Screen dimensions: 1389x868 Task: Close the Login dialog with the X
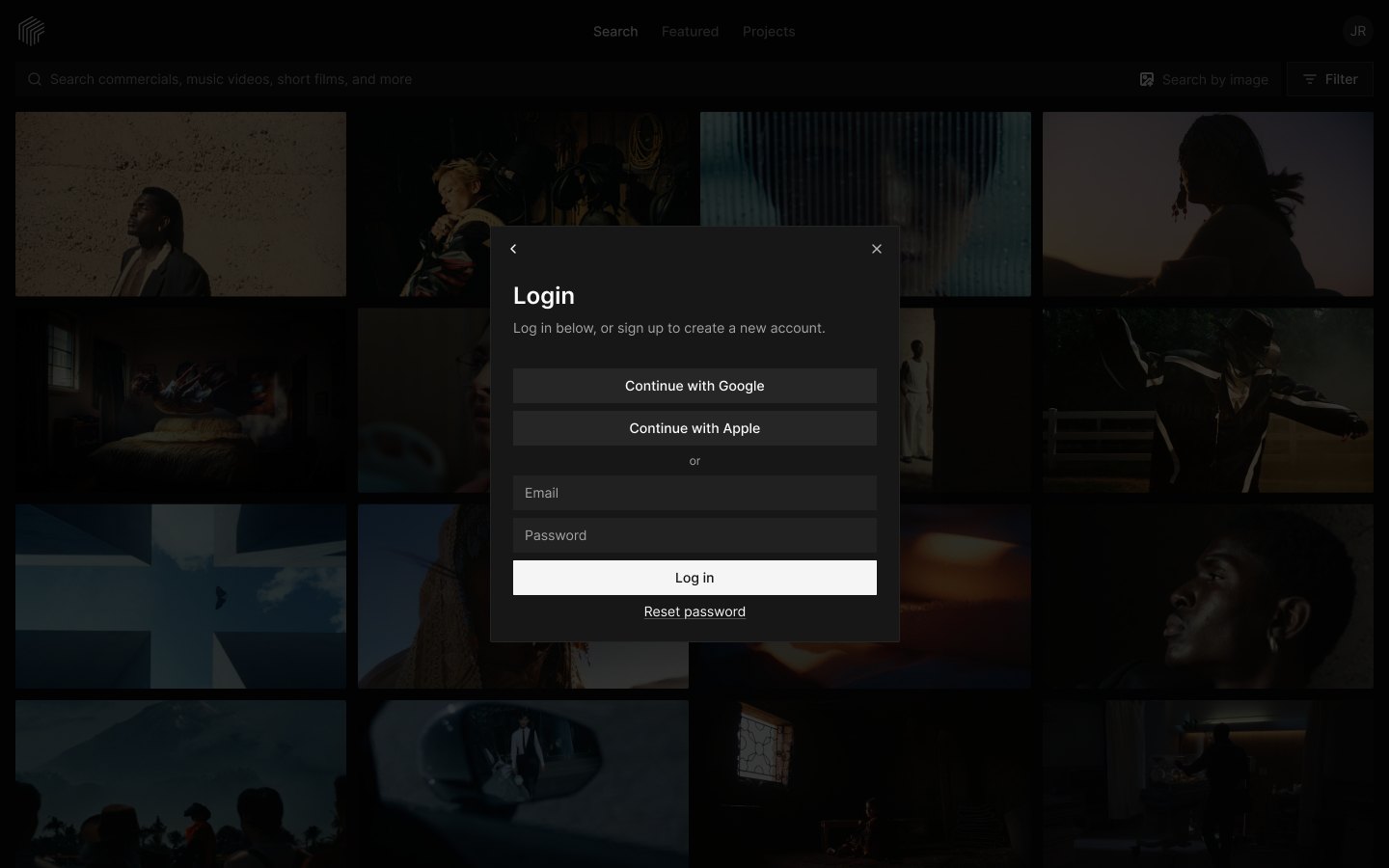coord(877,249)
